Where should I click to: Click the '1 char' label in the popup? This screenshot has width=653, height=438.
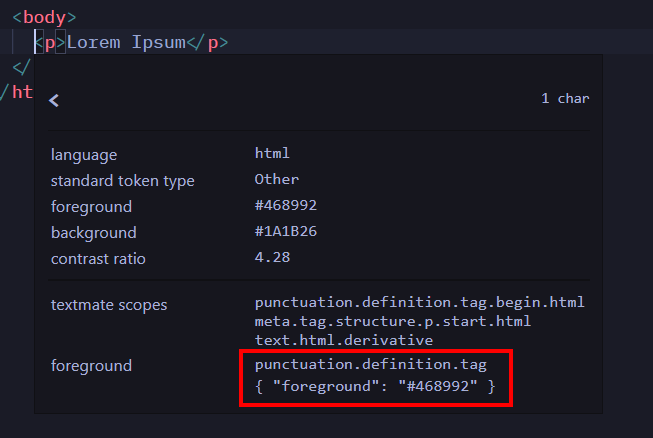click(565, 98)
